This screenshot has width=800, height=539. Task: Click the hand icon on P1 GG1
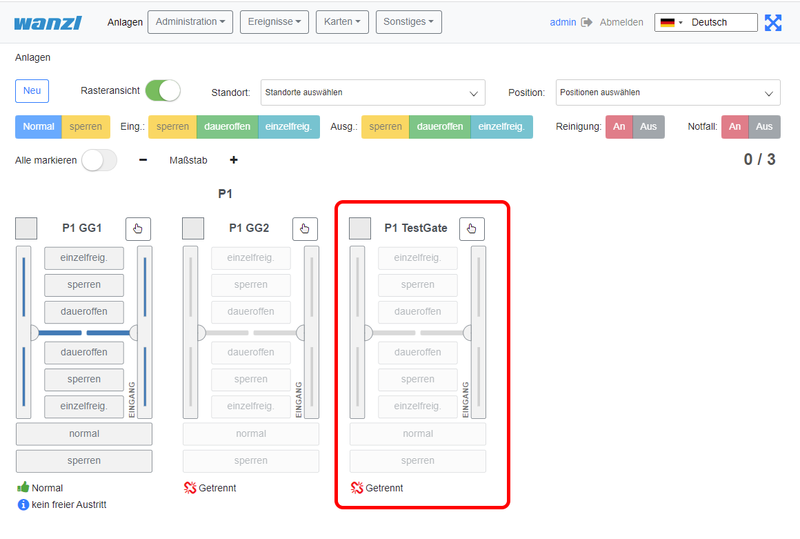(x=138, y=228)
